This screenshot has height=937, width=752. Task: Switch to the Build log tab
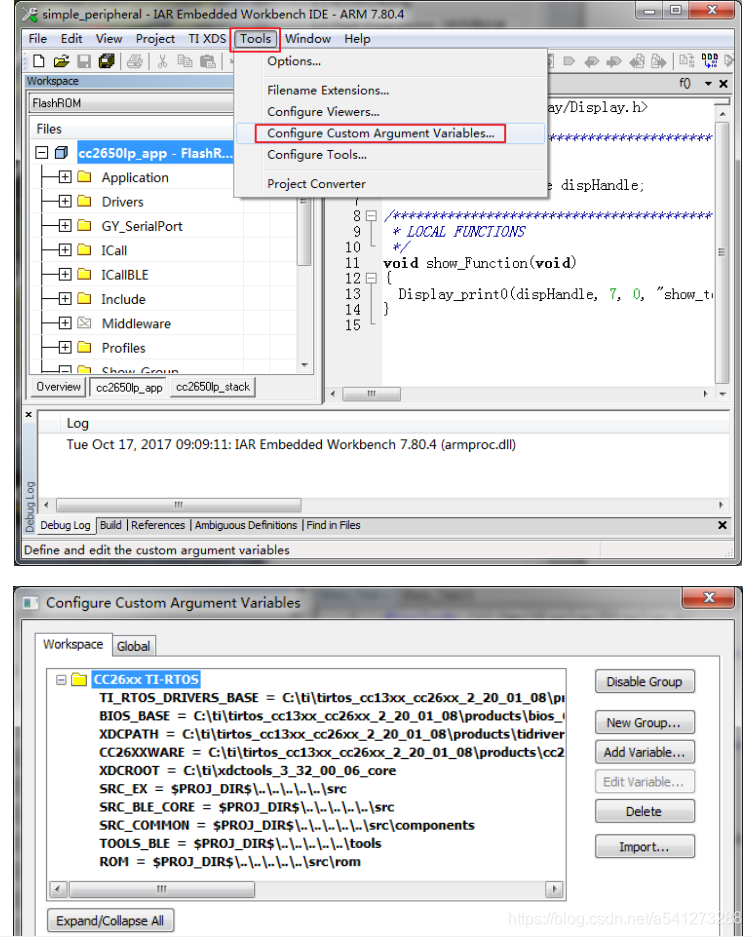(111, 525)
